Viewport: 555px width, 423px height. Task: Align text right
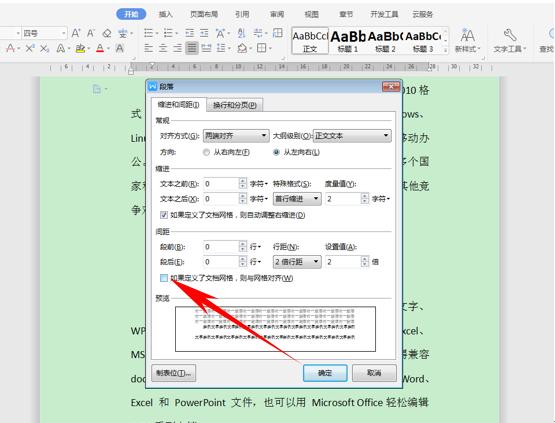[177, 48]
